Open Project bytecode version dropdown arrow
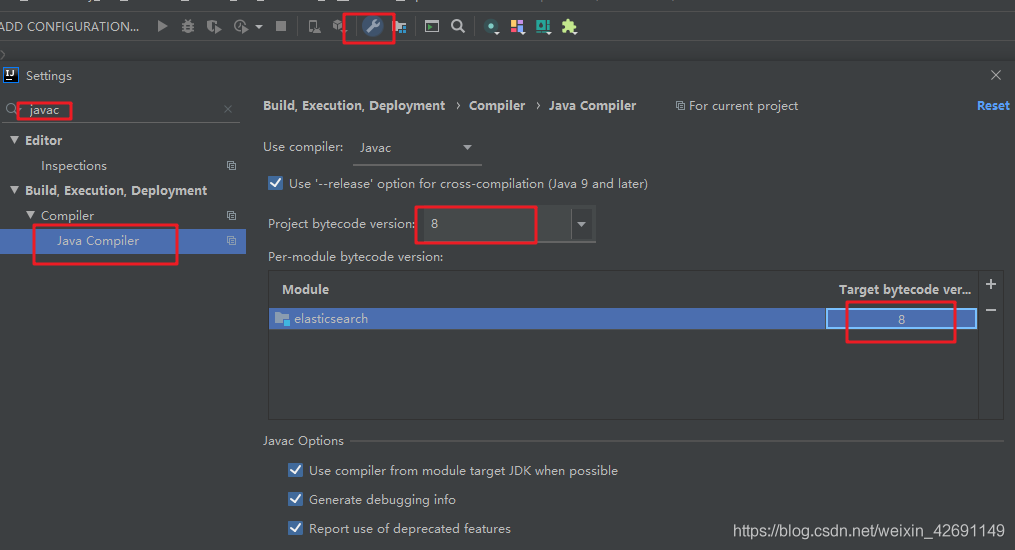 (581, 224)
